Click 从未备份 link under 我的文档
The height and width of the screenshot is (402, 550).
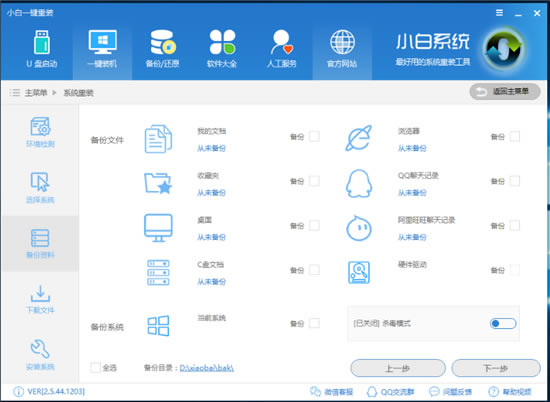(212, 148)
